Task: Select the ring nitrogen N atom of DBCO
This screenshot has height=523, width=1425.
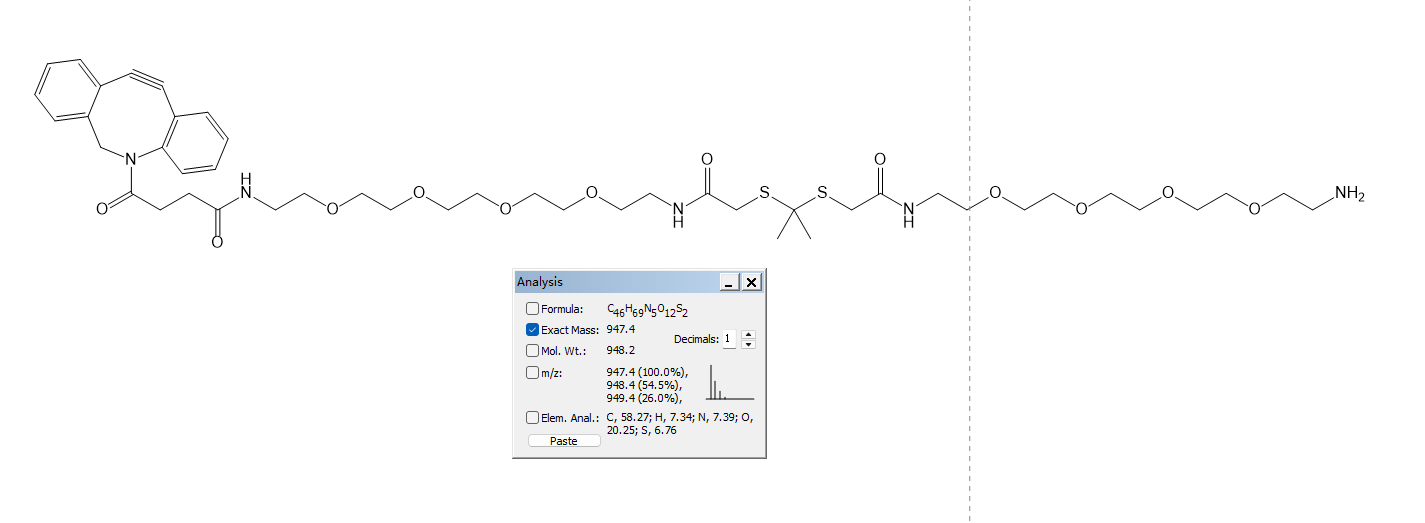Action: (x=130, y=157)
